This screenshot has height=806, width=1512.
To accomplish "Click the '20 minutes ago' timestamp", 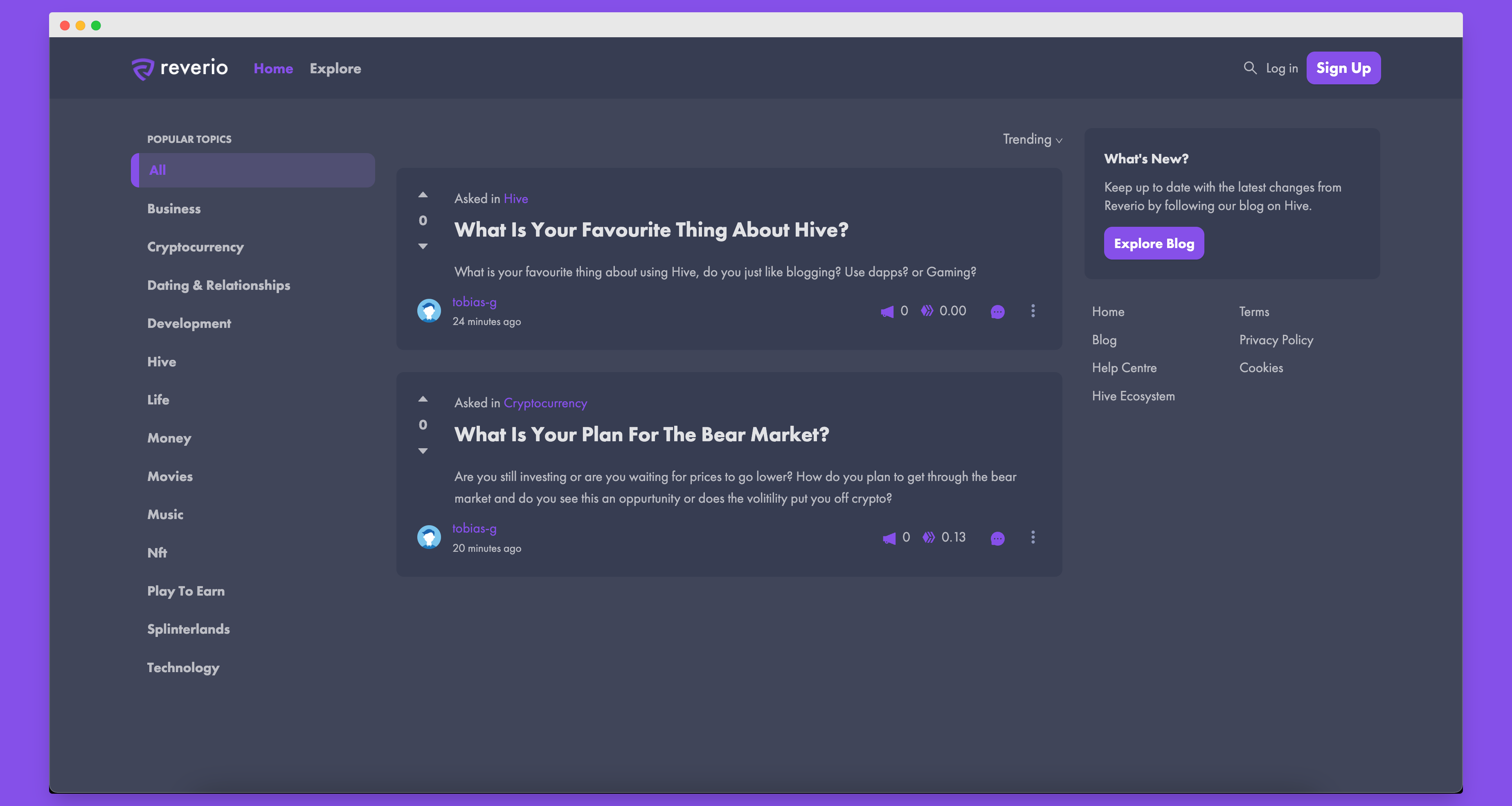I will click(486, 548).
